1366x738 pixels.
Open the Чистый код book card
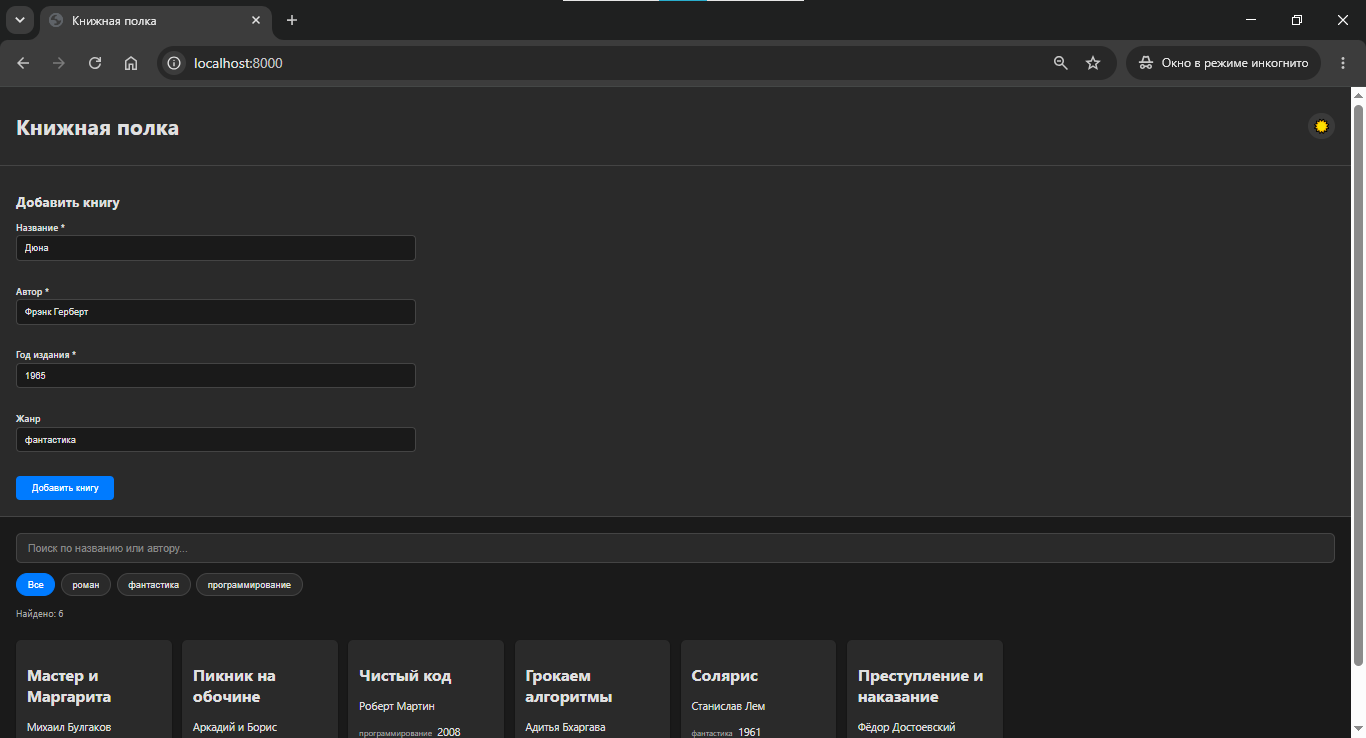[426, 689]
